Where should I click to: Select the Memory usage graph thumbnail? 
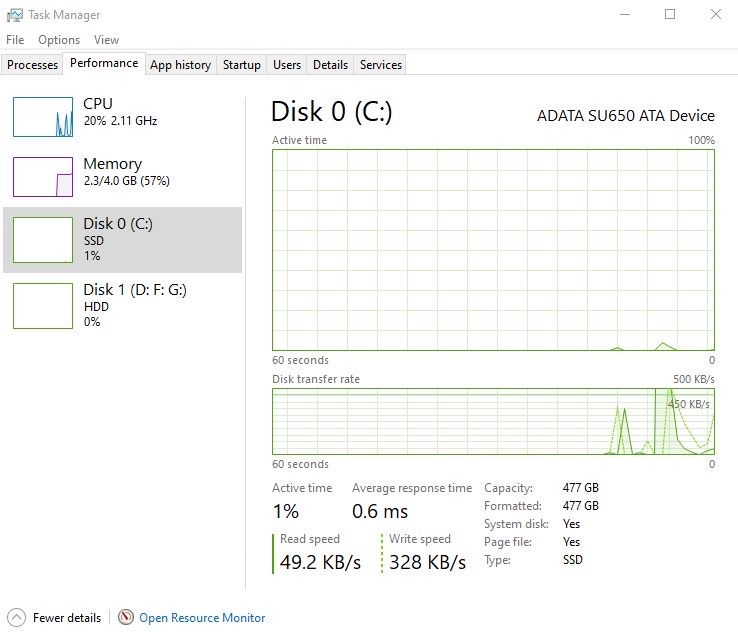pyautogui.click(x=43, y=177)
